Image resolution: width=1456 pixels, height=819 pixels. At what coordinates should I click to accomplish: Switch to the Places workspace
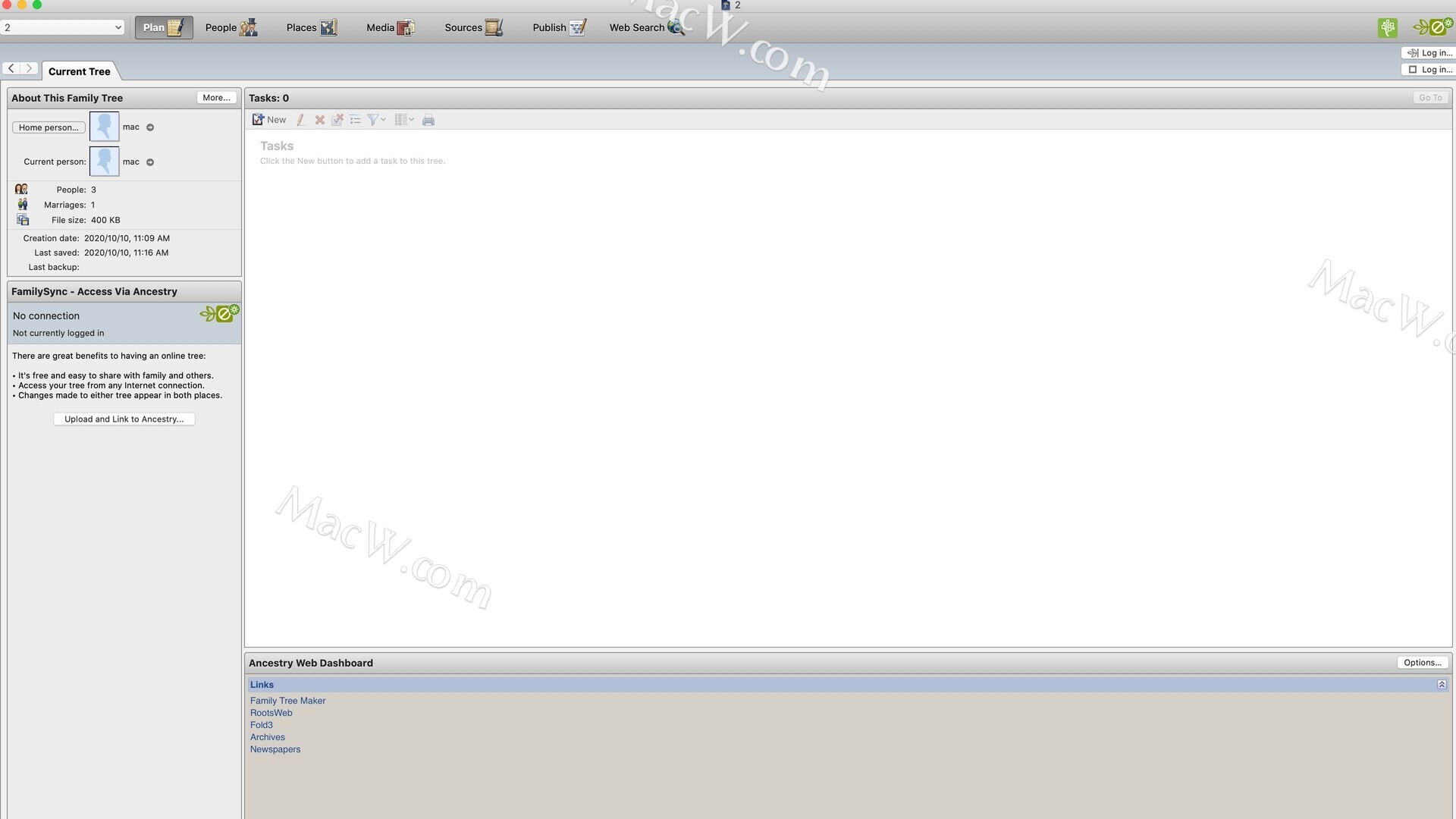(311, 27)
